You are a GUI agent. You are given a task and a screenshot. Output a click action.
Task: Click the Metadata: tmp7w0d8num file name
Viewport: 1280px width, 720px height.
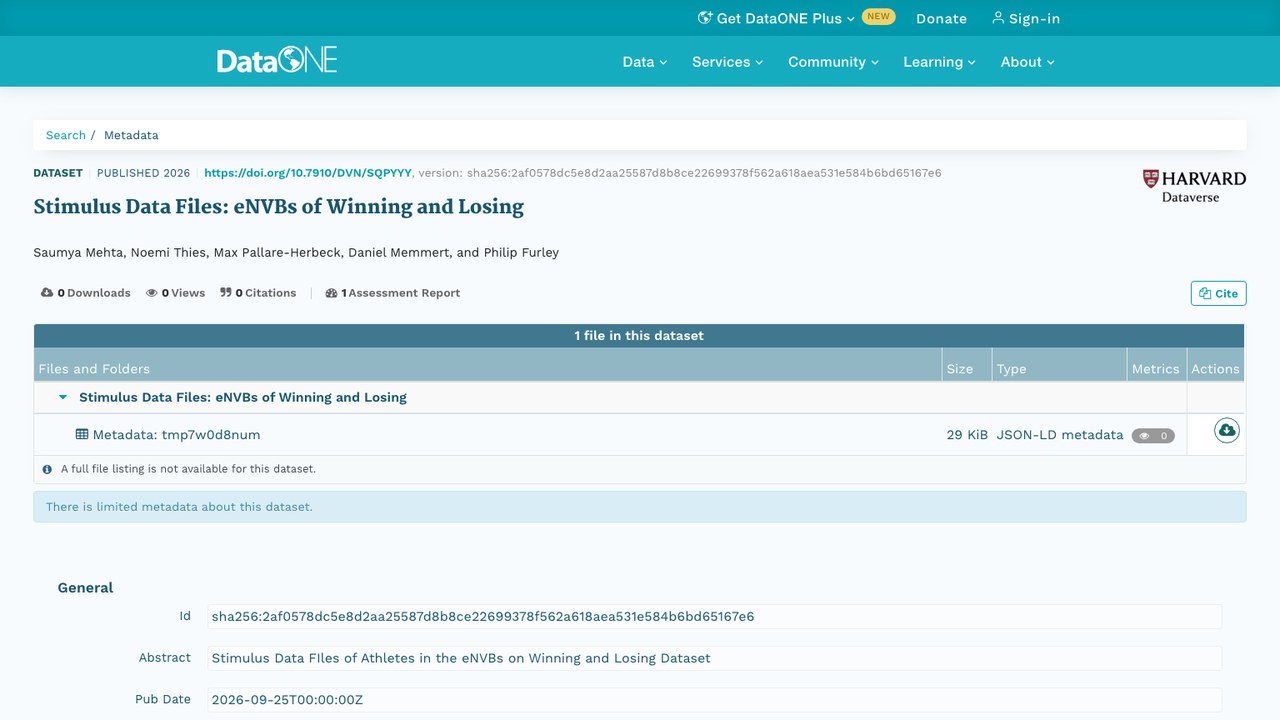[x=176, y=435]
